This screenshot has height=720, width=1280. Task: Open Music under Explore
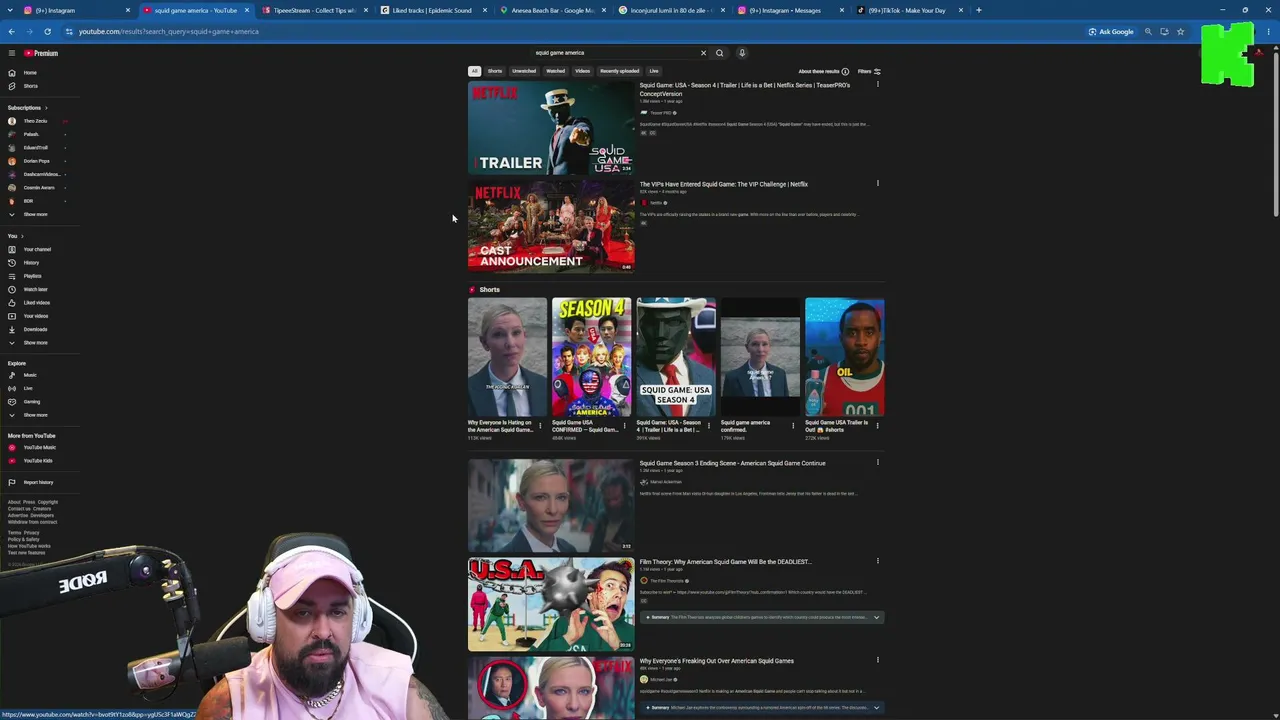(x=30, y=375)
